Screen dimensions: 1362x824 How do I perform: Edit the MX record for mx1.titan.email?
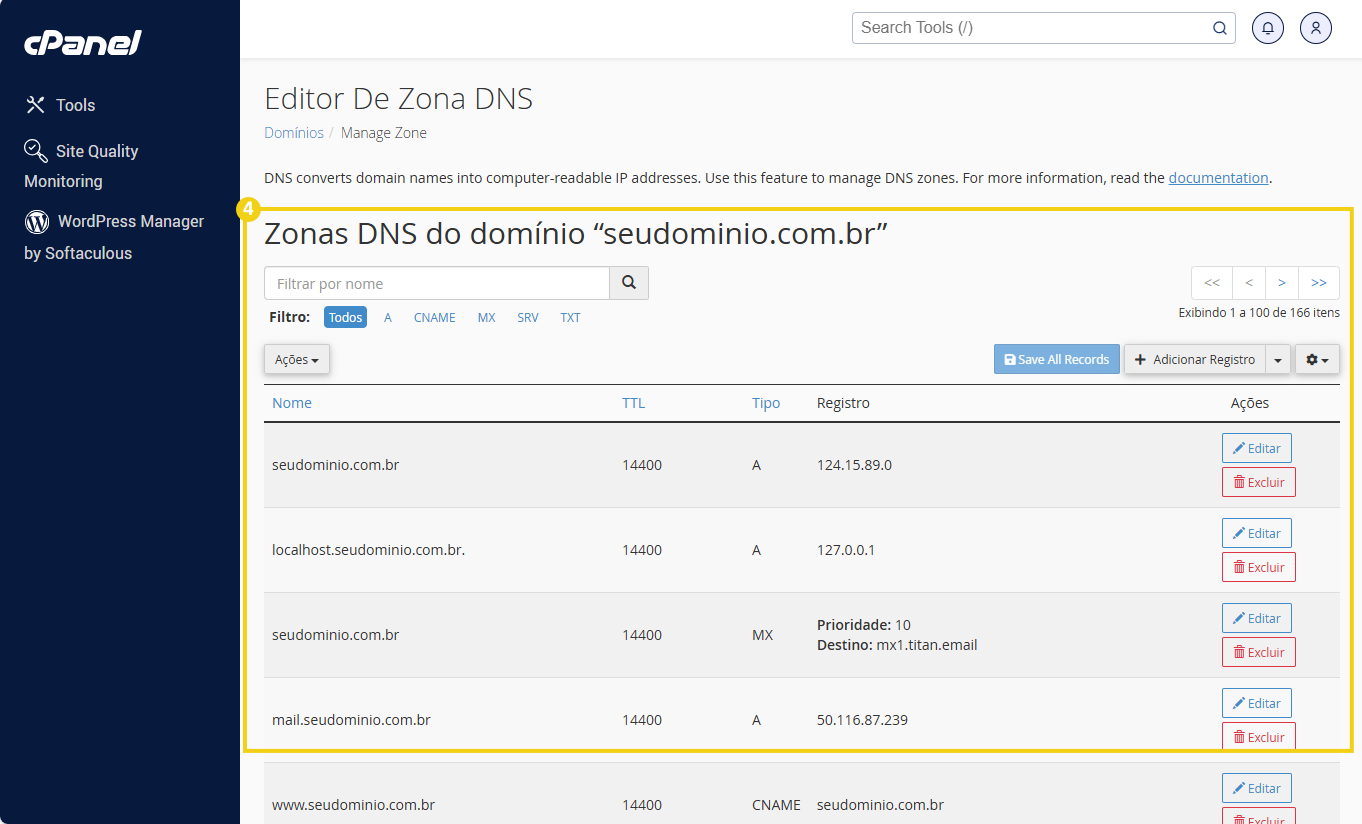point(1257,618)
